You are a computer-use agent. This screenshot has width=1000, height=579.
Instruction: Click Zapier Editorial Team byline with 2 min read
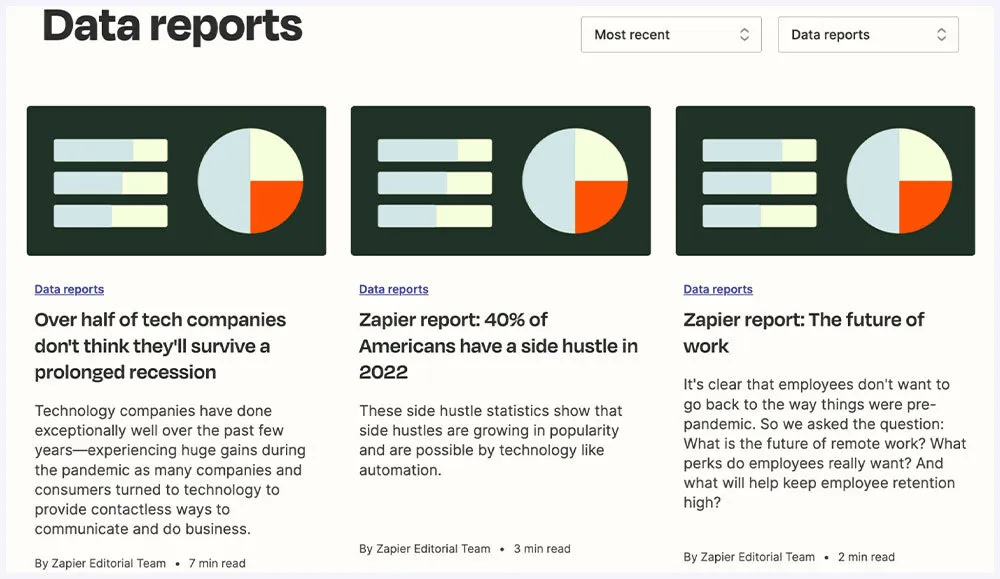click(x=789, y=557)
